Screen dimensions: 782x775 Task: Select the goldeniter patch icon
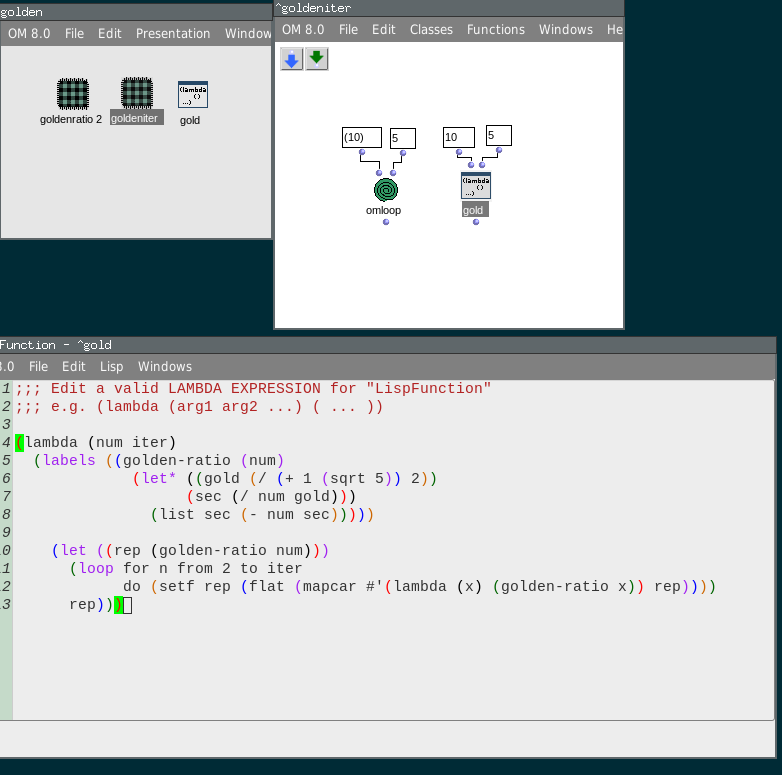coord(136,94)
